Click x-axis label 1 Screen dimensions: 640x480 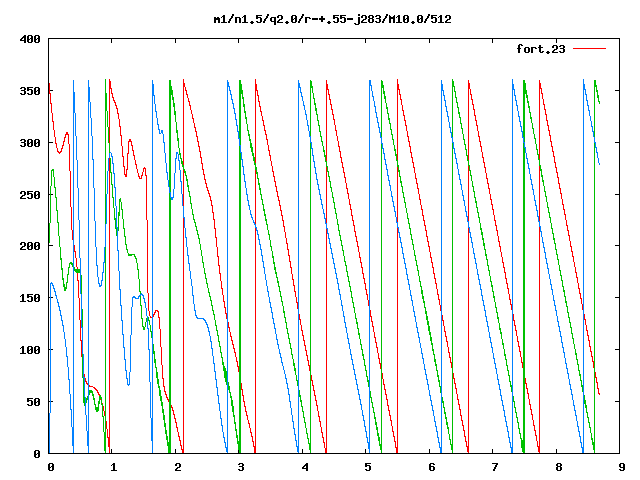113,467
